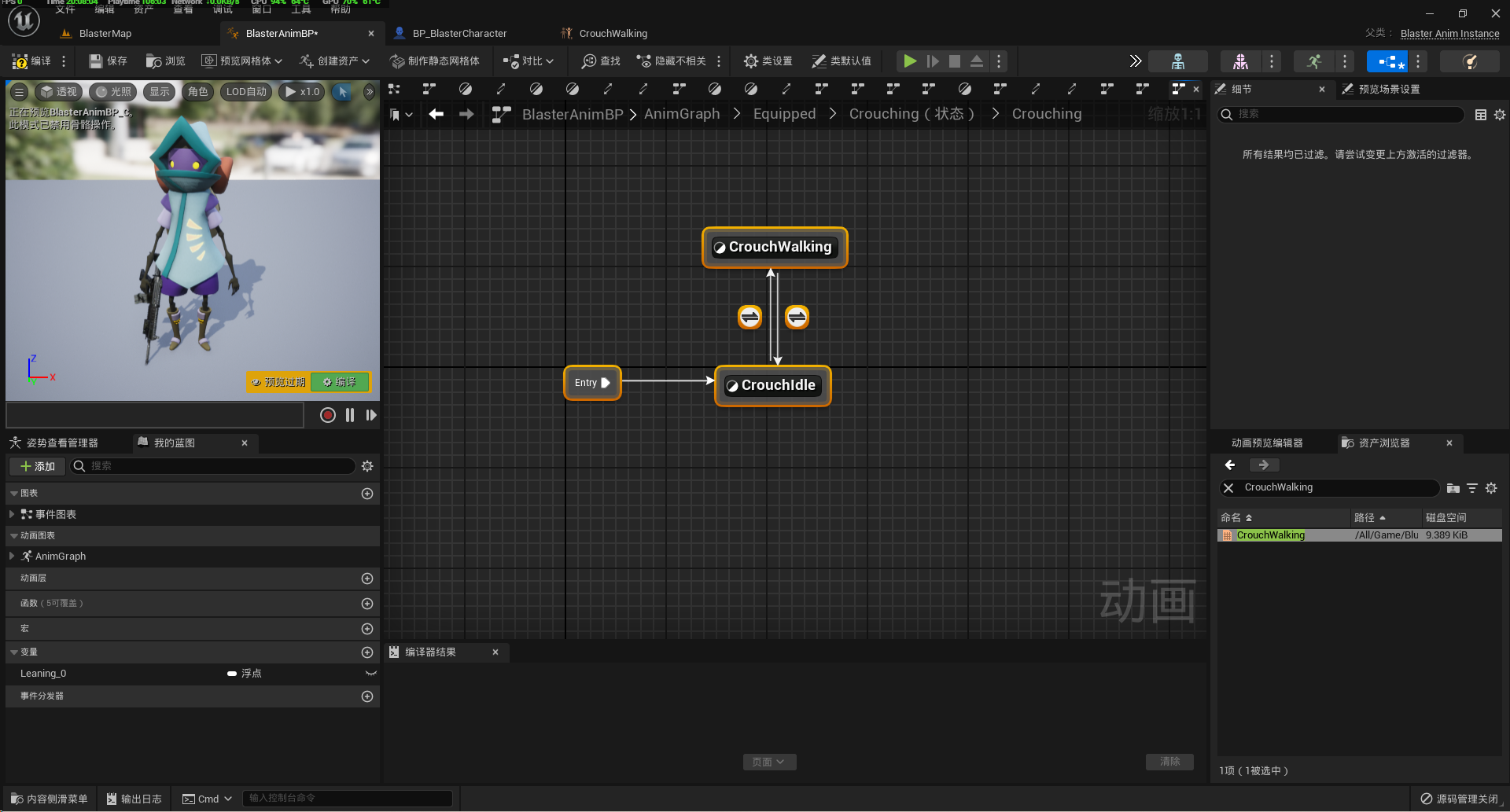
Task: Open Anim Preview Editor (动画预览编辑器) tab
Action: [x=1267, y=443]
